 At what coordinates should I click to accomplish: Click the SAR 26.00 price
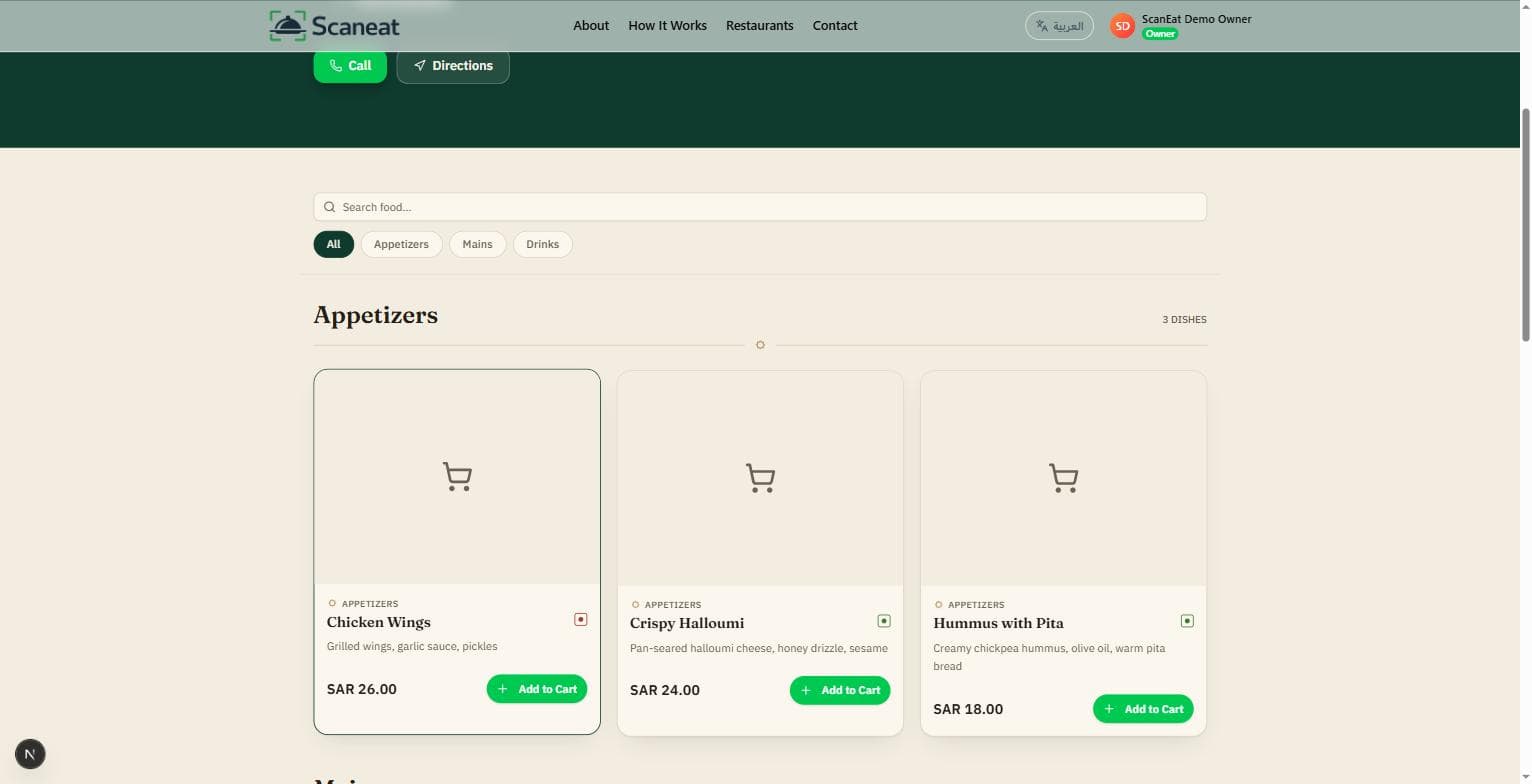(x=362, y=689)
